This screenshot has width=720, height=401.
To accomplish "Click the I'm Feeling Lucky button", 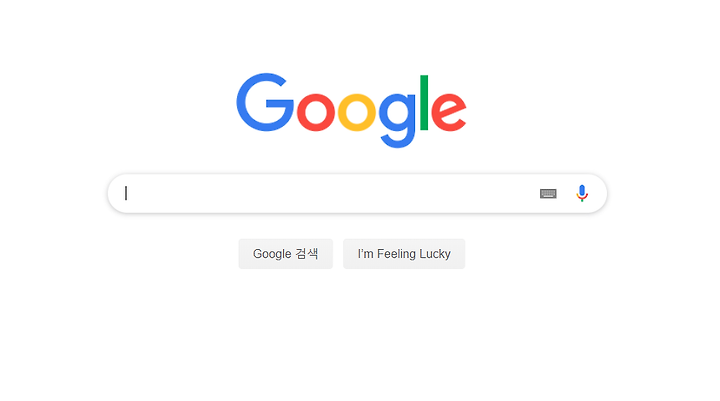I will click(x=404, y=254).
